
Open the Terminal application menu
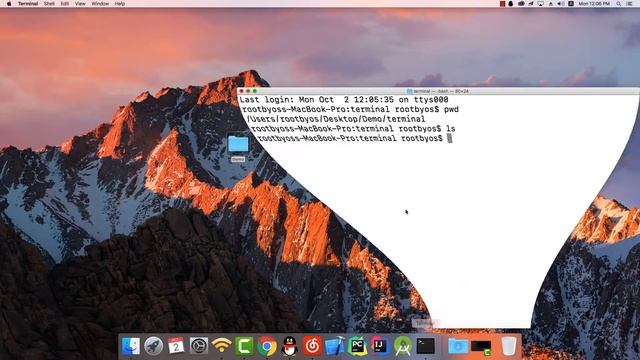[28, 4]
